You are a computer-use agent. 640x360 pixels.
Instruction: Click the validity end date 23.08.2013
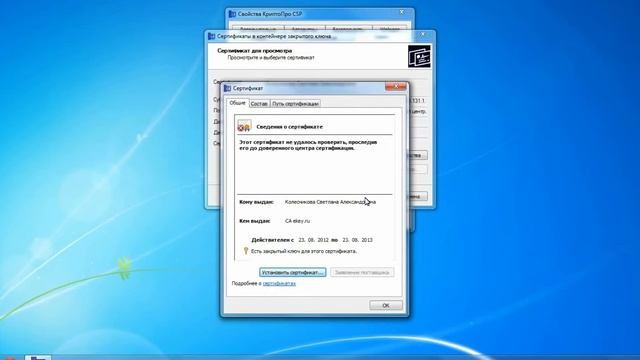pyautogui.click(x=357, y=240)
